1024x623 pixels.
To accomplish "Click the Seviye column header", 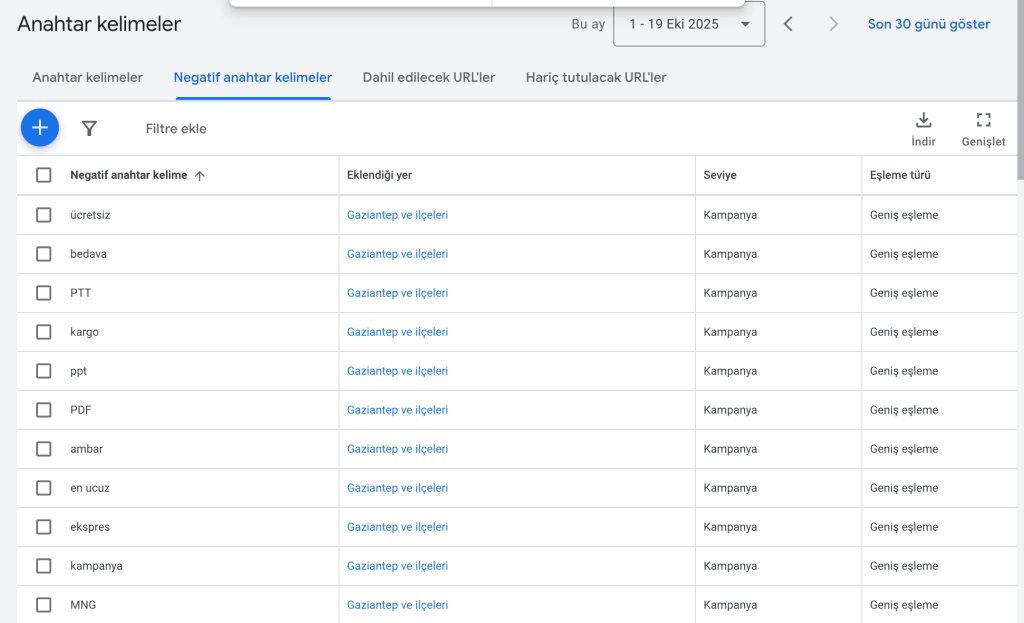I will coord(720,175).
